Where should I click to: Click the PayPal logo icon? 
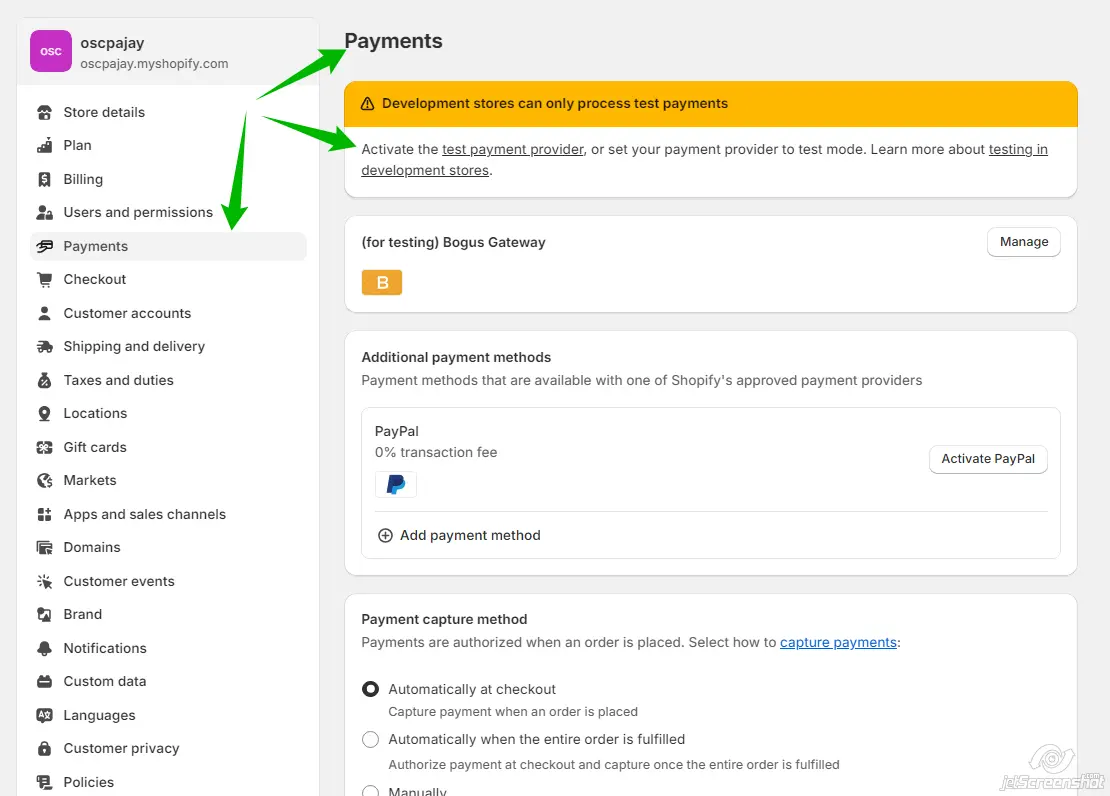point(396,485)
